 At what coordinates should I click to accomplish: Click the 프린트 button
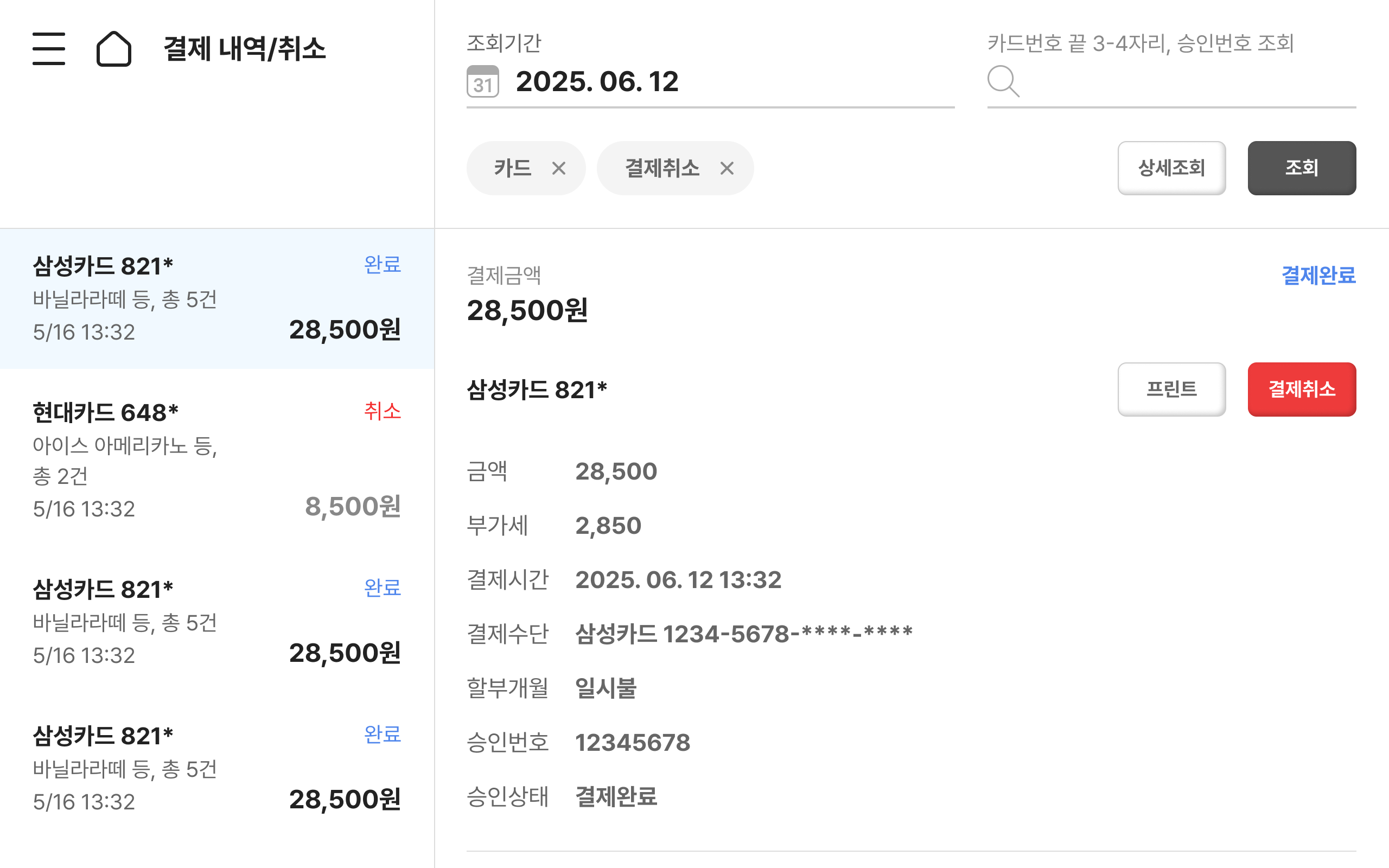pyautogui.click(x=1171, y=389)
